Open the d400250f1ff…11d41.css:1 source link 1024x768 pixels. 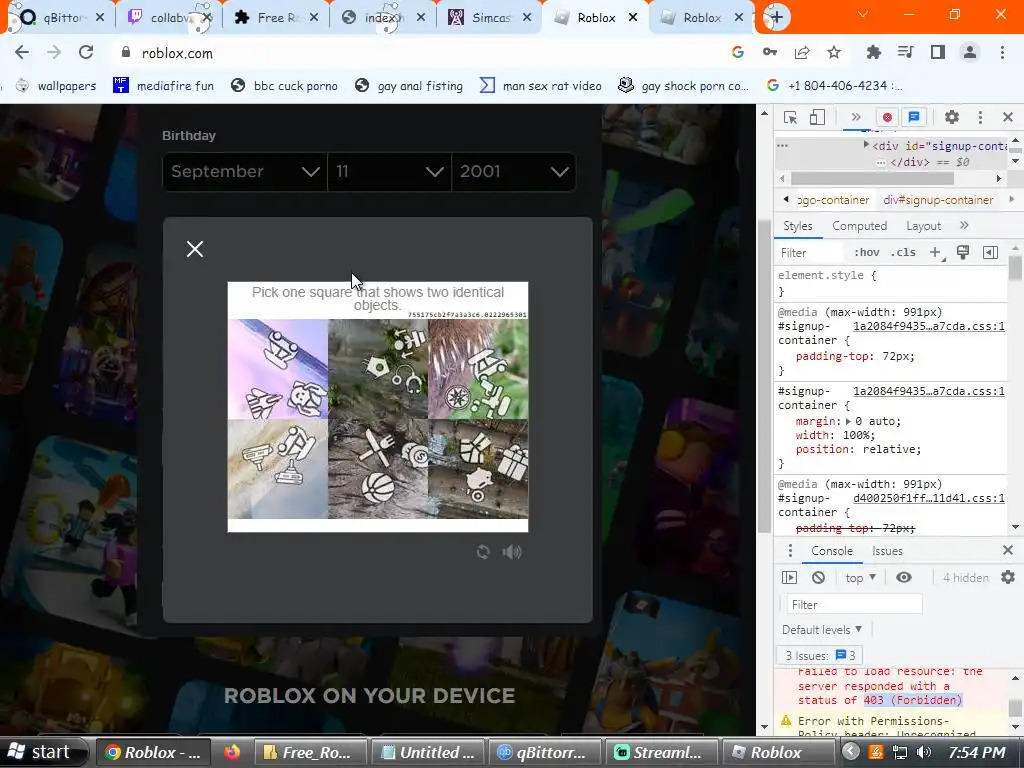click(x=929, y=498)
